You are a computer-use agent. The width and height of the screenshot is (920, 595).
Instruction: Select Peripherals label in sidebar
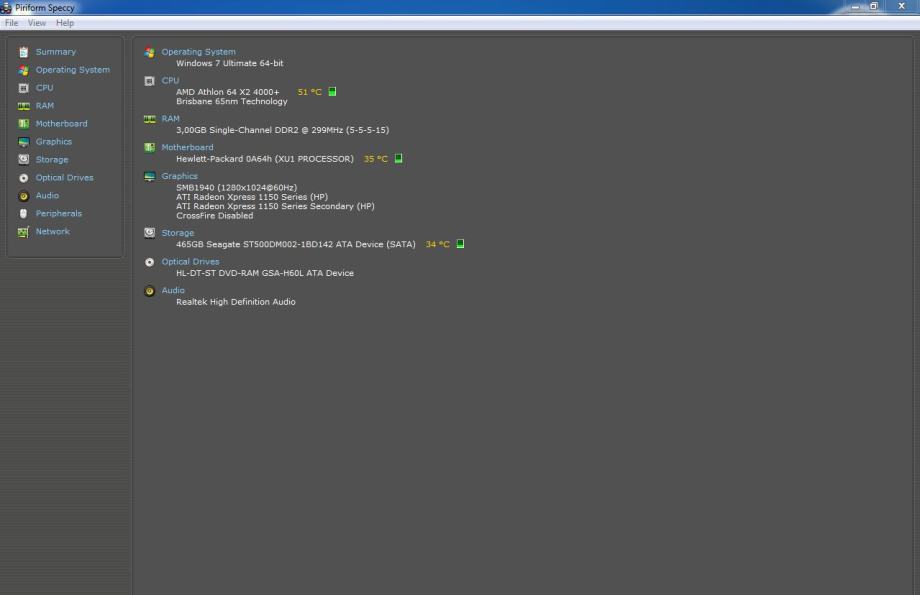pos(59,214)
